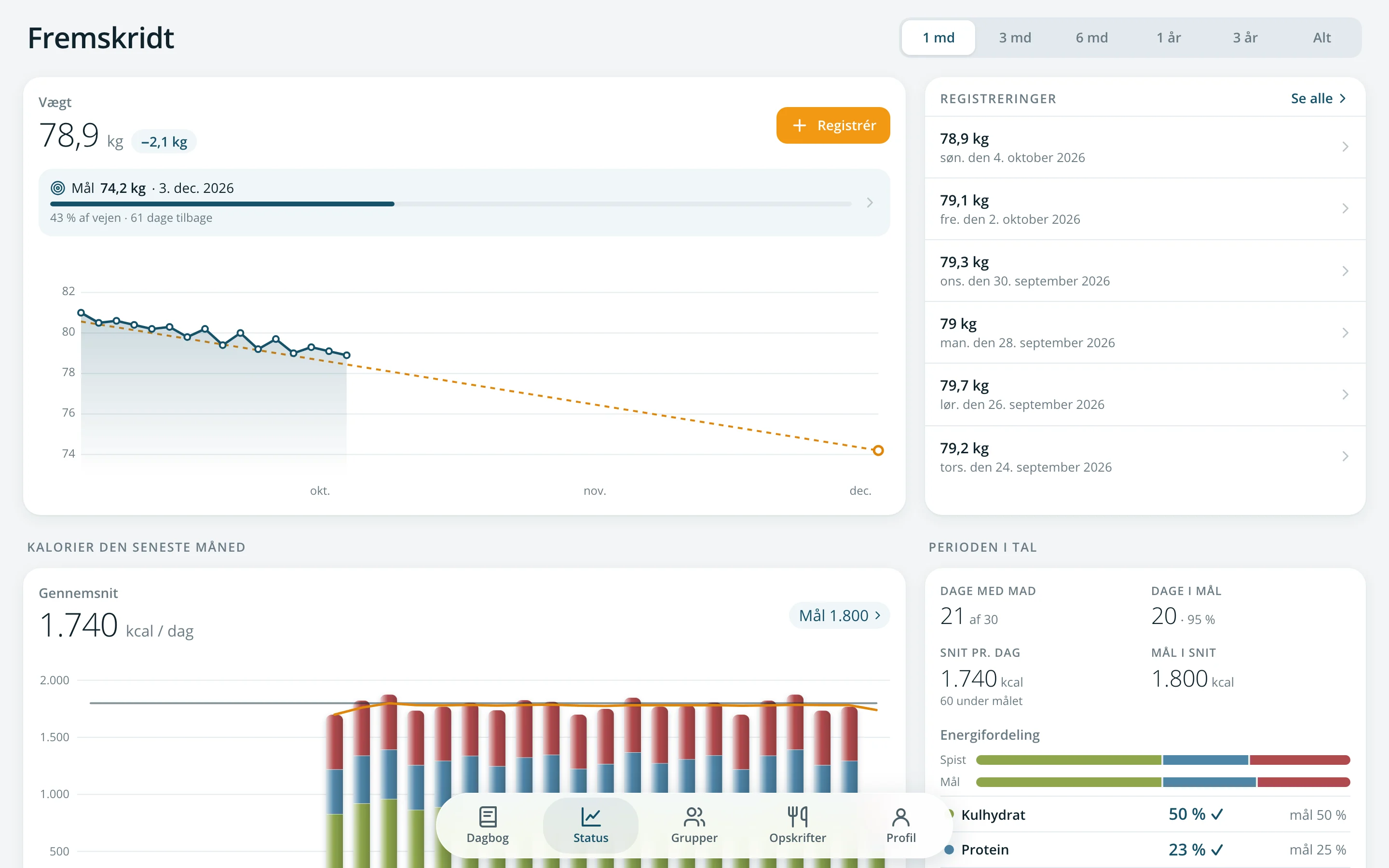Choose the 6 md range tab
1389x868 pixels.
coord(1092,38)
